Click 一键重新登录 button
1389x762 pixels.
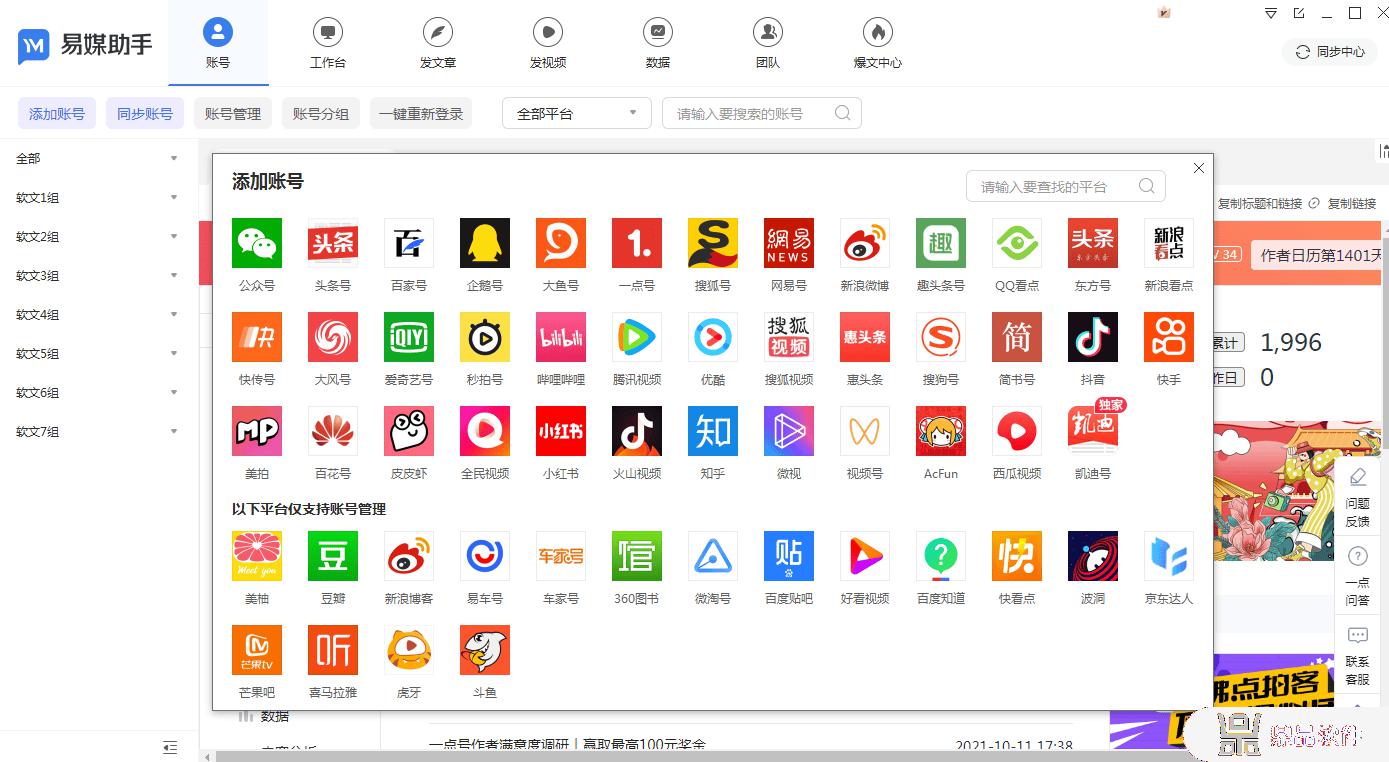pyautogui.click(x=421, y=113)
